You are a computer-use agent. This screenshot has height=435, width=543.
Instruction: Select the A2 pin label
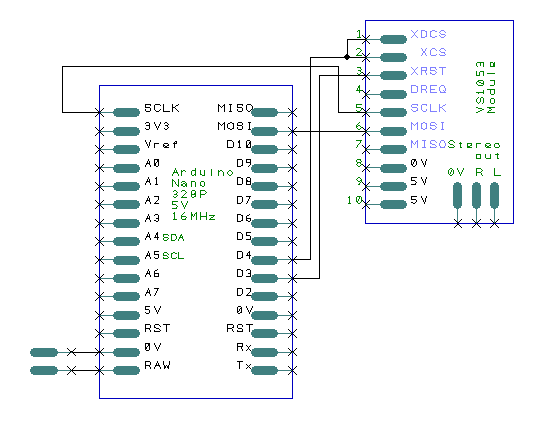[152, 200]
